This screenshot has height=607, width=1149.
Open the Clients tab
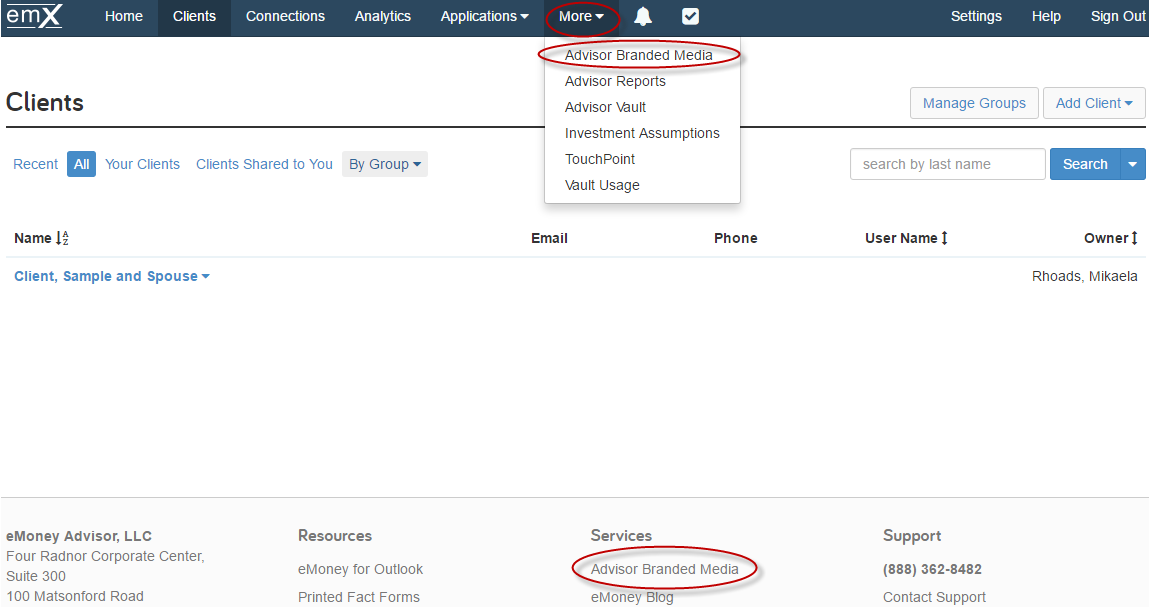click(194, 16)
